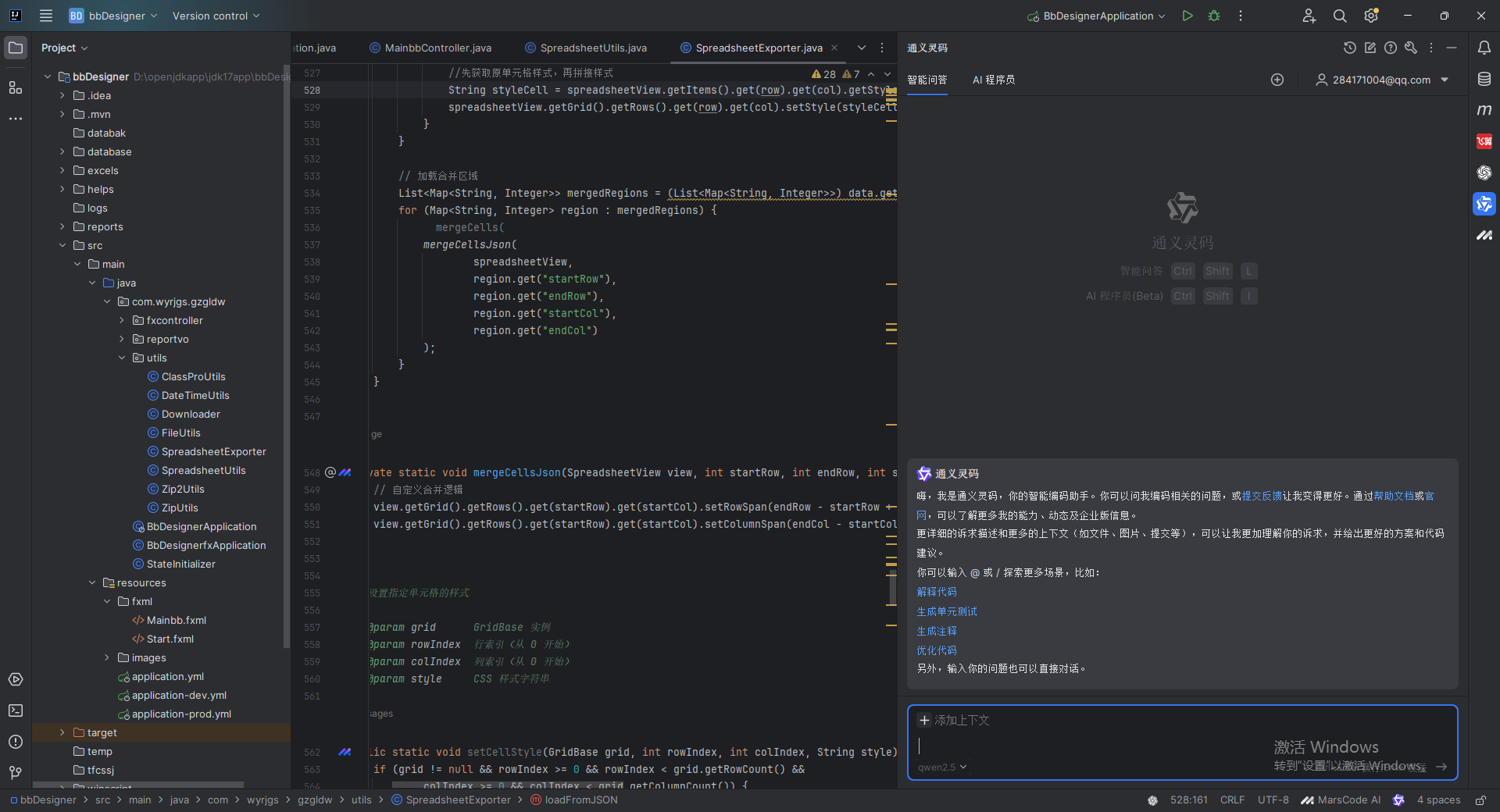The width and height of the screenshot is (1500, 812).
Task: Open the Terminal tool window icon
Action: (16, 710)
